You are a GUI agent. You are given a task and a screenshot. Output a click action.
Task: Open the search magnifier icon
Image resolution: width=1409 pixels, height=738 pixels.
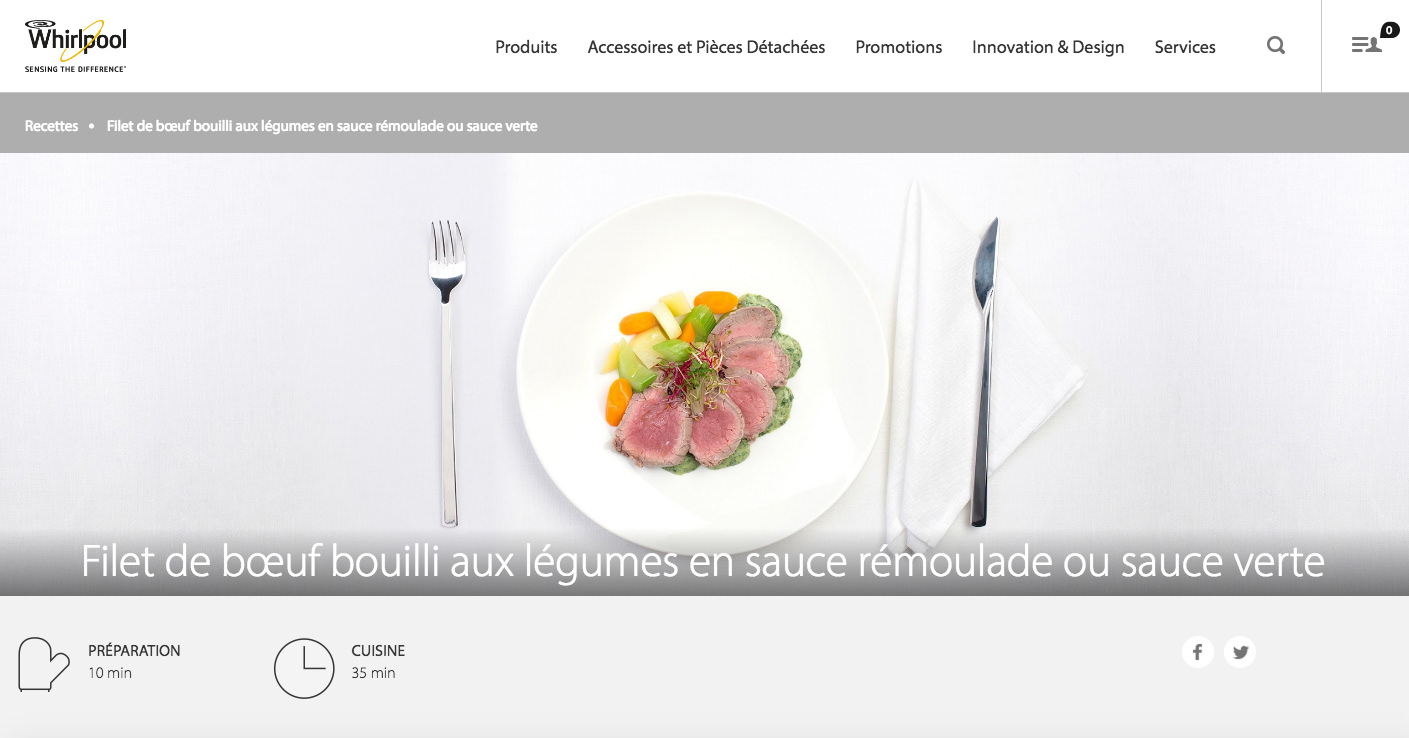click(x=1276, y=45)
